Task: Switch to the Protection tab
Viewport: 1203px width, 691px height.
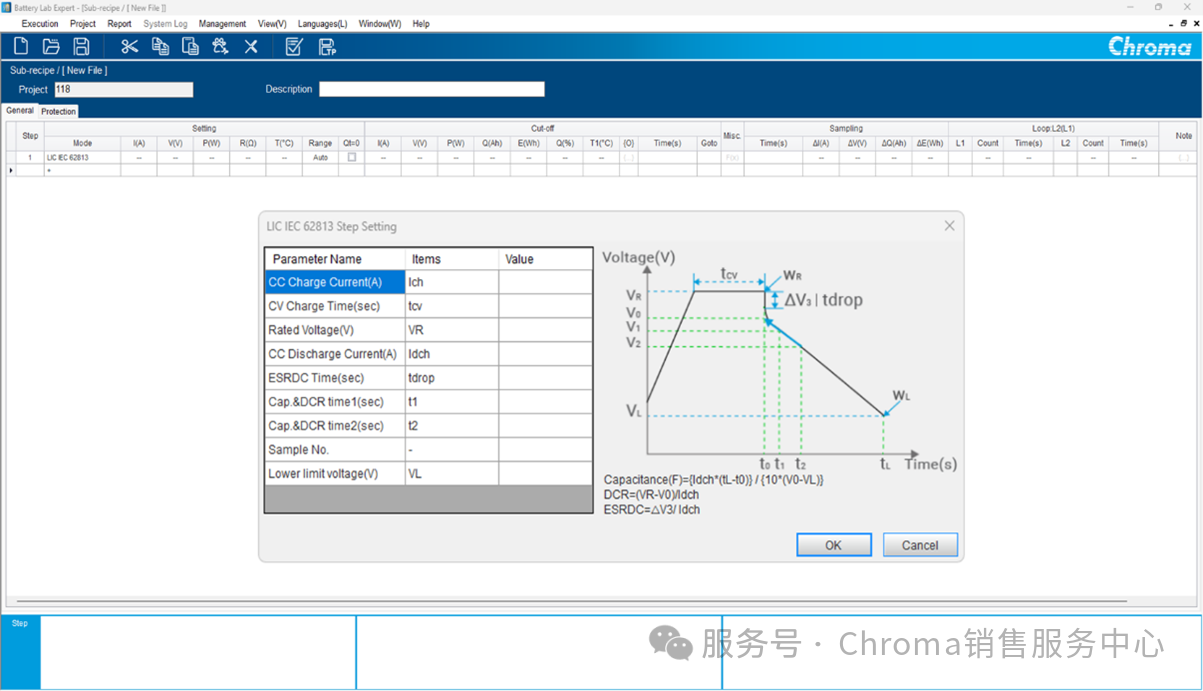Action: (58, 111)
